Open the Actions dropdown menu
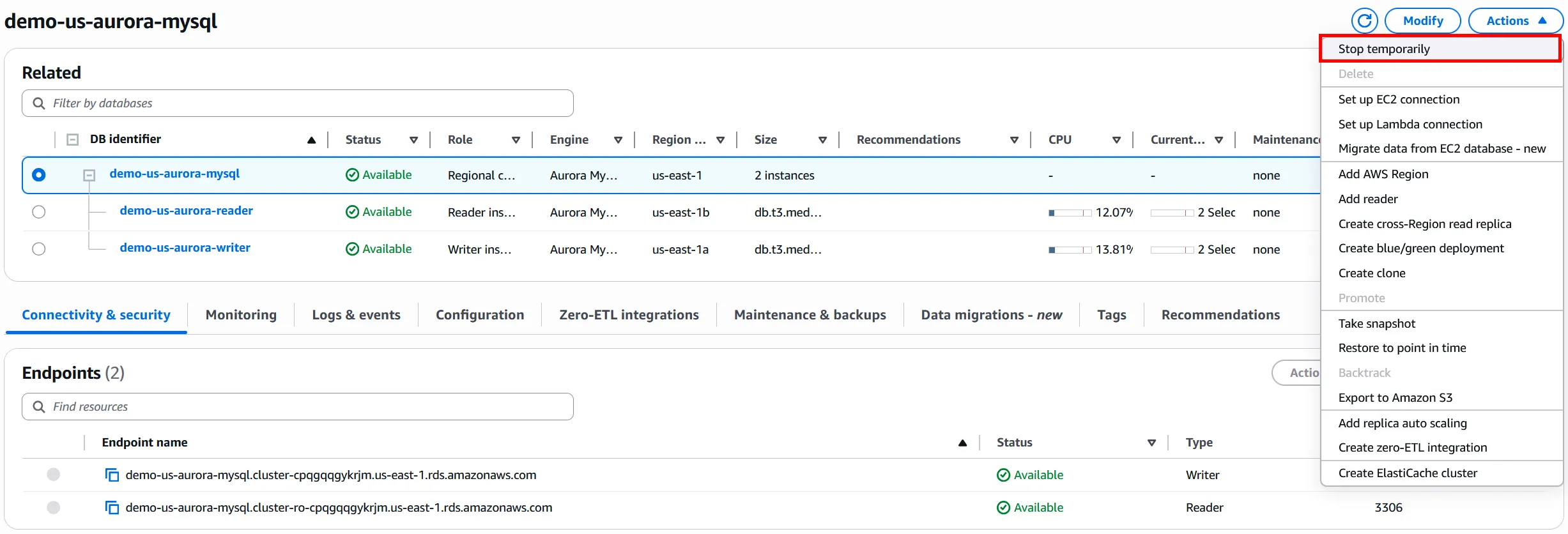This screenshot has height=534, width=1568. tap(1516, 21)
